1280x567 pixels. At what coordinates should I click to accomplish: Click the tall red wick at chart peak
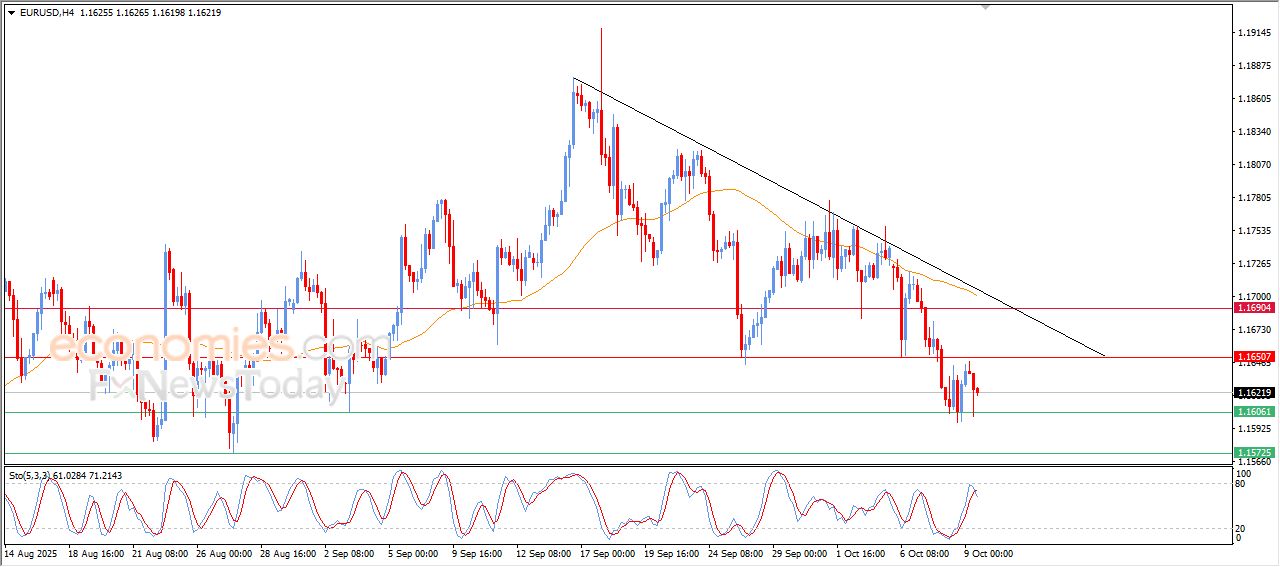click(x=601, y=50)
